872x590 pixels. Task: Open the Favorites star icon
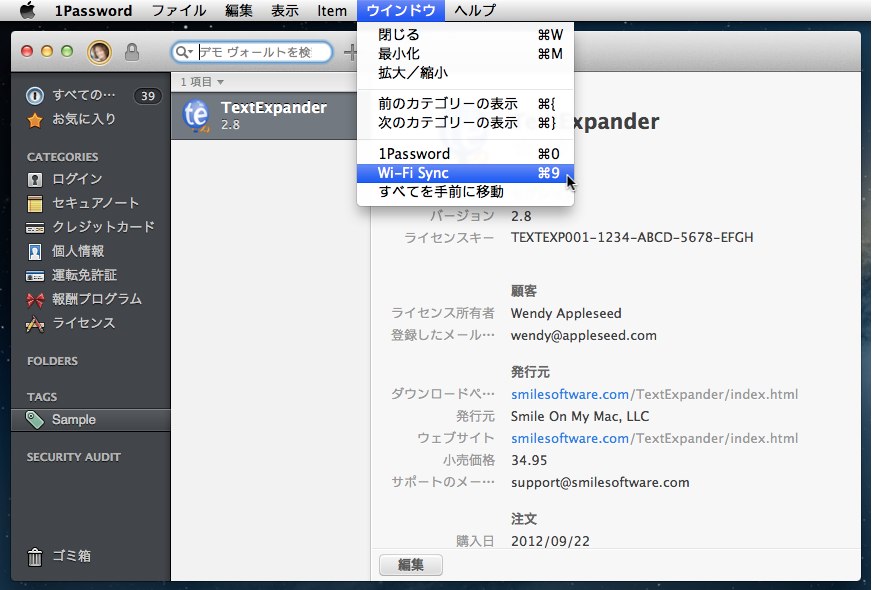(x=34, y=120)
